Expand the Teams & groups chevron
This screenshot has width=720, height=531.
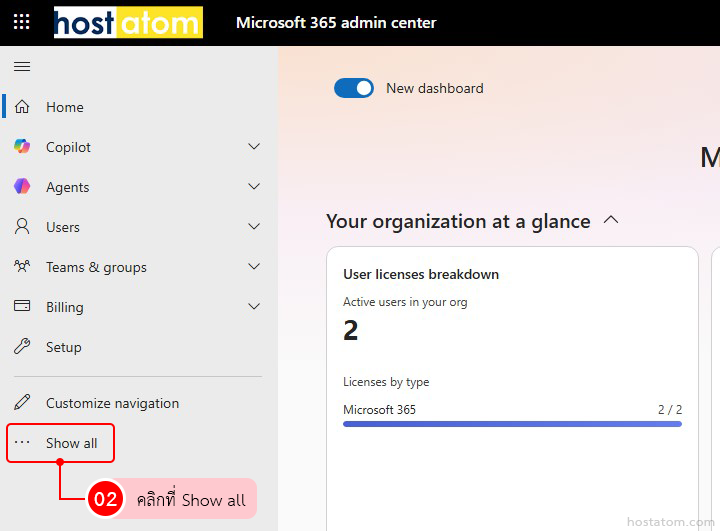tap(254, 266)
